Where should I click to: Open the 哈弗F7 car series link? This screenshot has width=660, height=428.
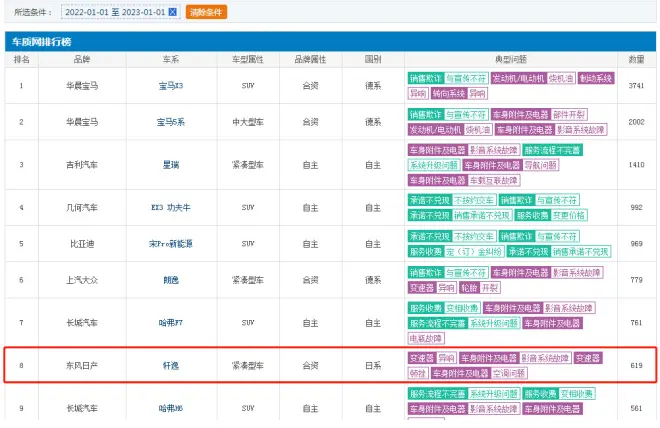(x=171, y=323)
